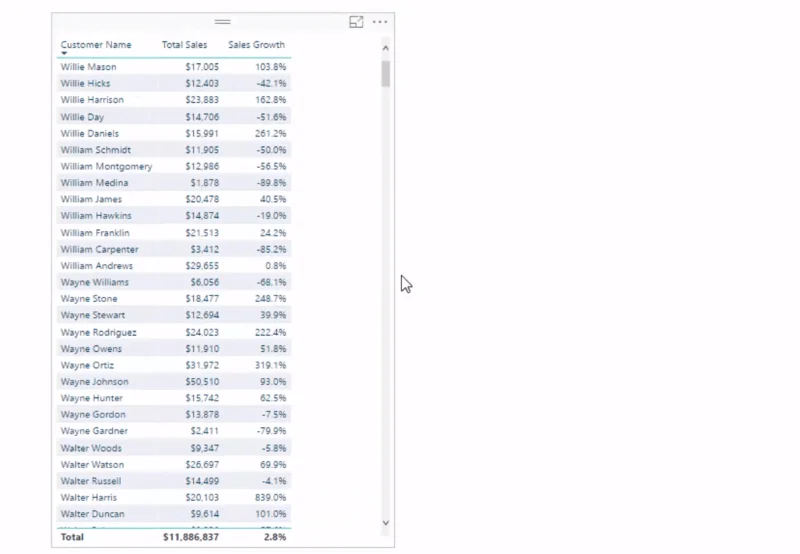Click Sales Growth value 261.2%
This screenshot has width=800, height=554.
[x=270, y=133]
